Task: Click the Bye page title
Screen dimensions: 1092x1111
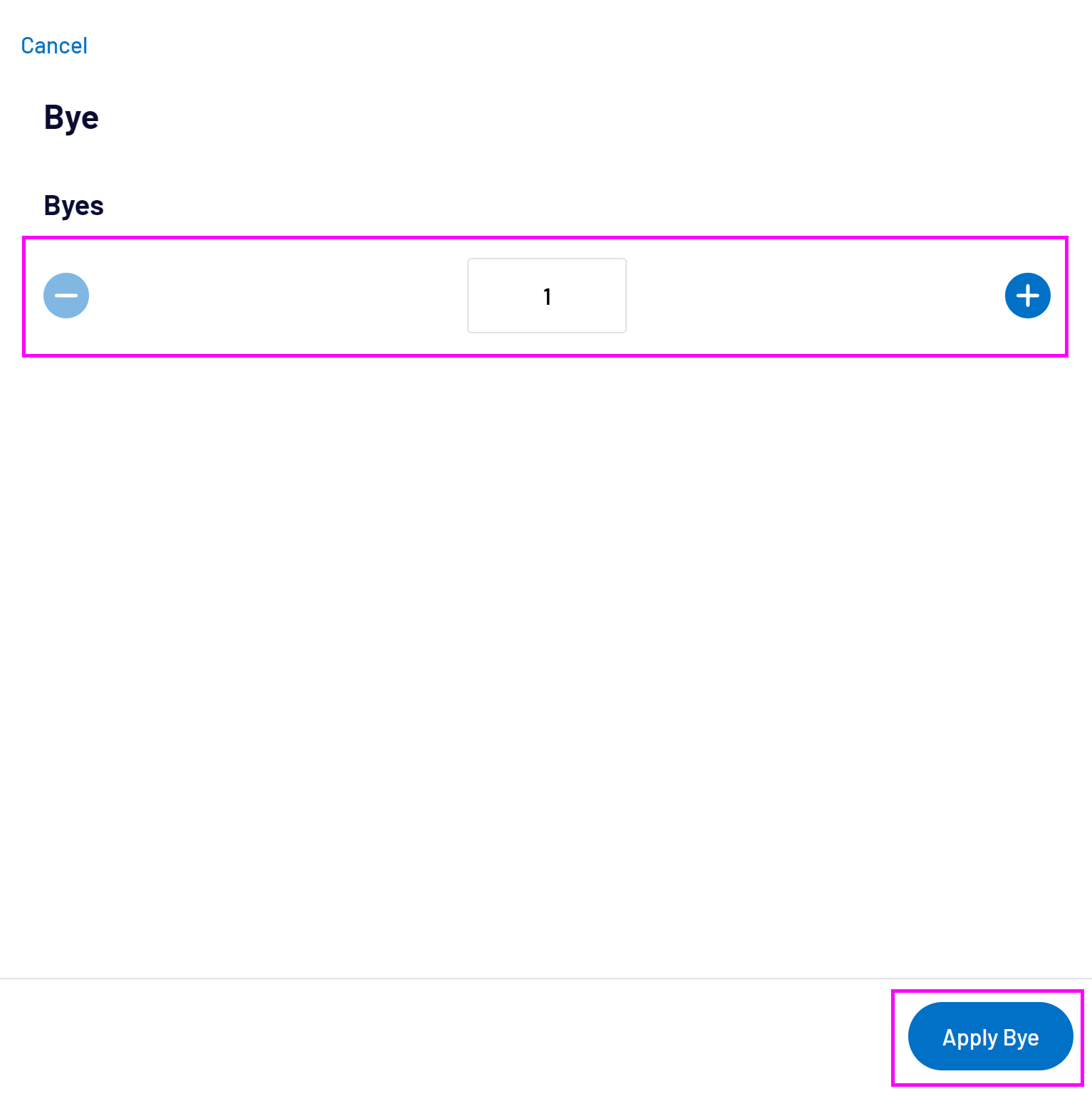Action: coord(71,118)
